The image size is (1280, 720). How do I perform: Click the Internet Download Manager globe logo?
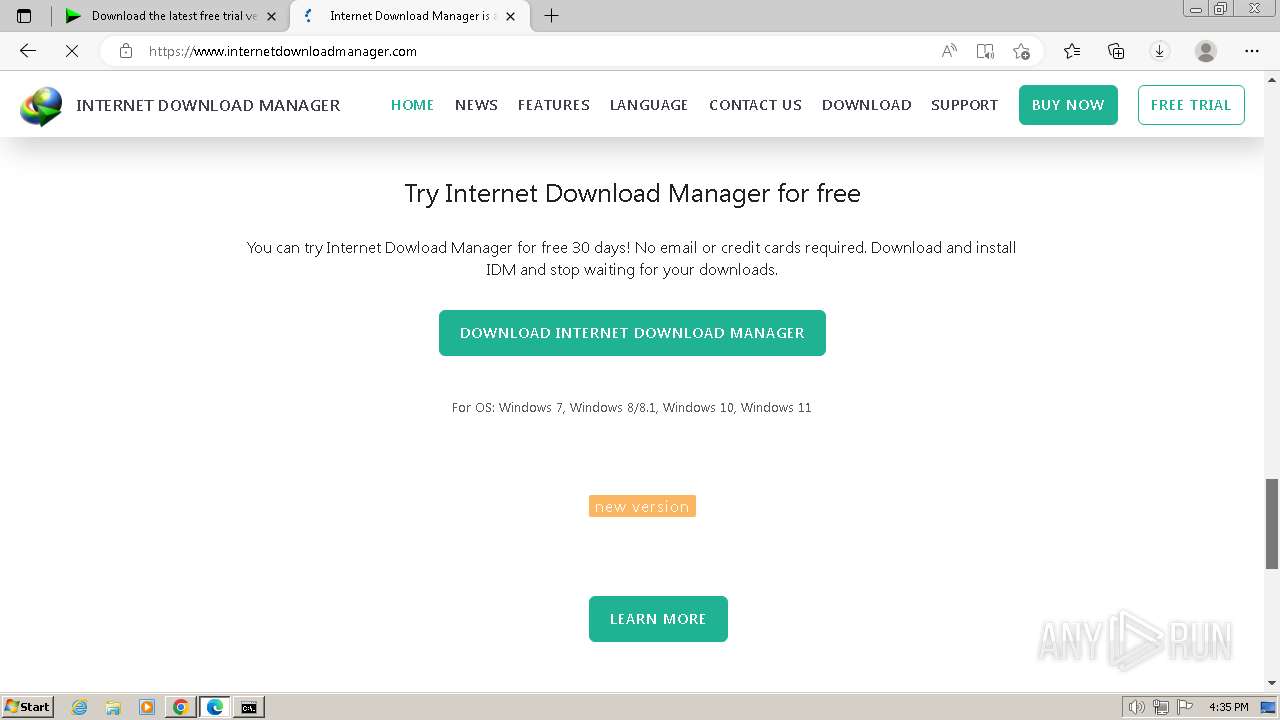tap(41, 106)
